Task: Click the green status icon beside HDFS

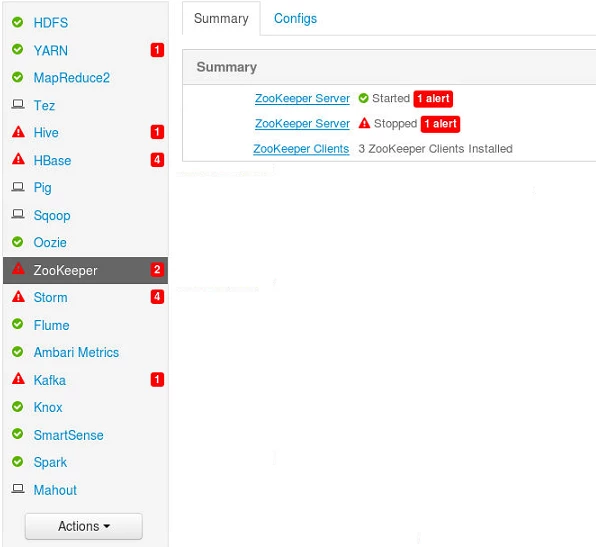Action: 17,22
